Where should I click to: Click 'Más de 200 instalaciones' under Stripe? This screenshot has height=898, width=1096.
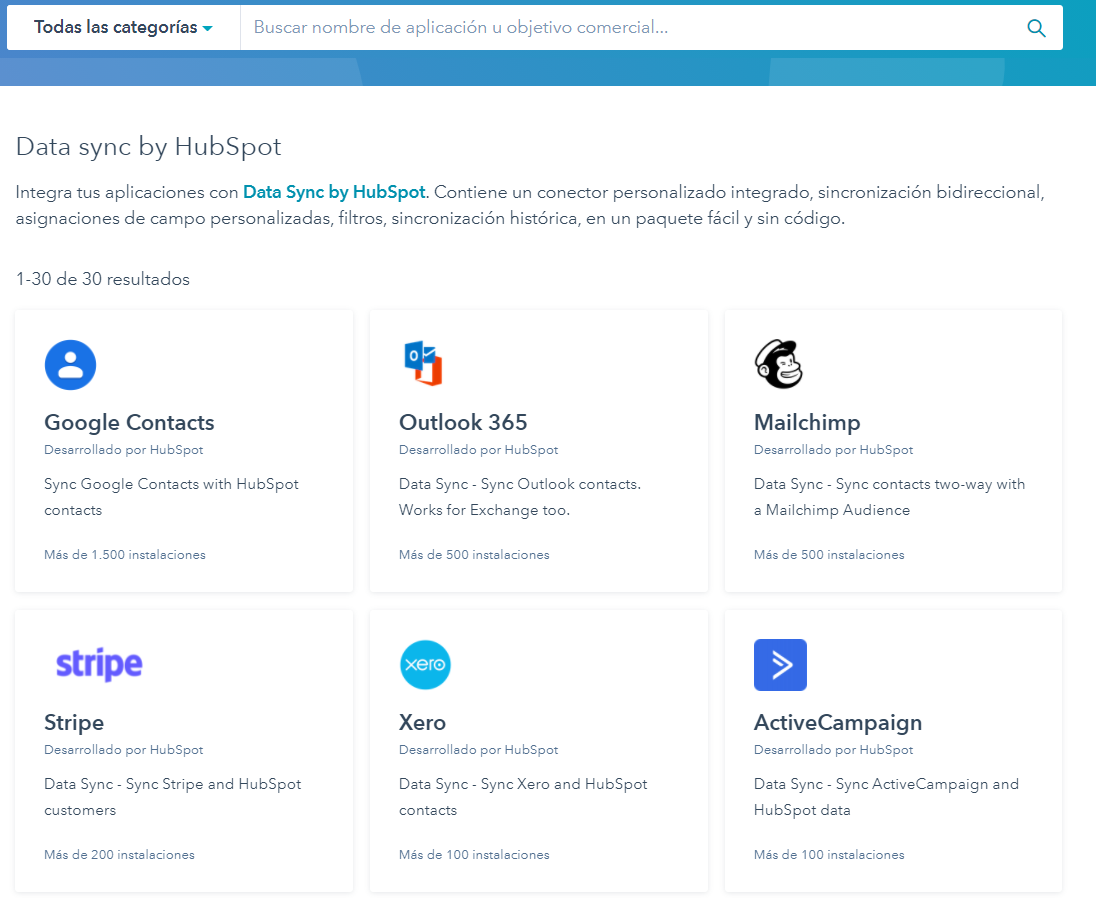point(120,855)
